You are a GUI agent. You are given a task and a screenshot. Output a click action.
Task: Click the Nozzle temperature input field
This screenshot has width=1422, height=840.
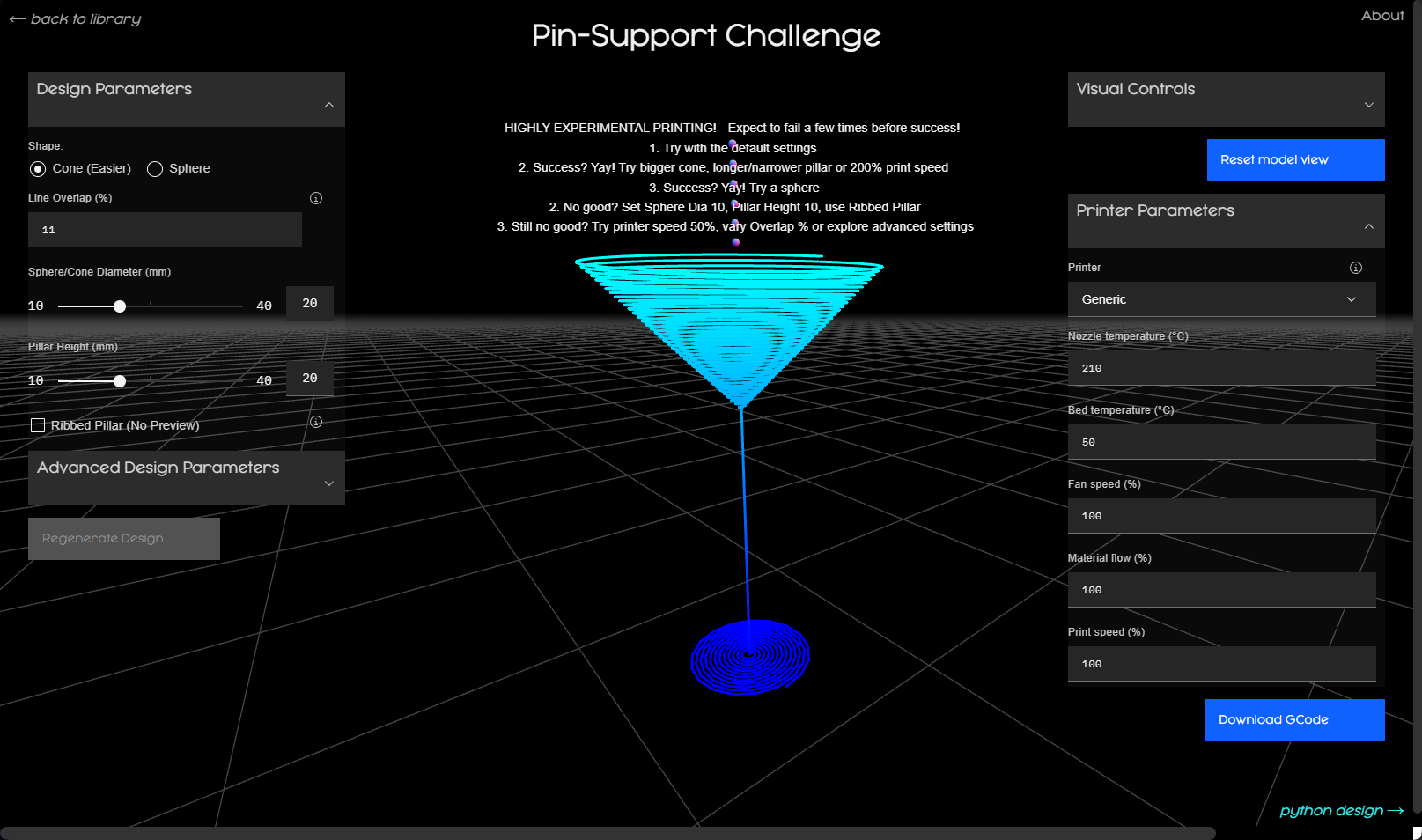click(x=1221, y=368)
